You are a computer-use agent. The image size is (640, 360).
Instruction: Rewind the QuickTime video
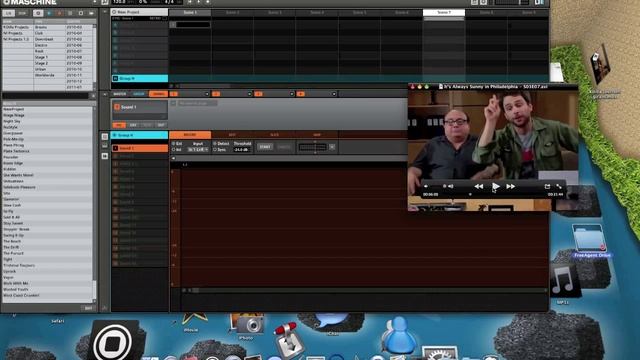[479, 187]
